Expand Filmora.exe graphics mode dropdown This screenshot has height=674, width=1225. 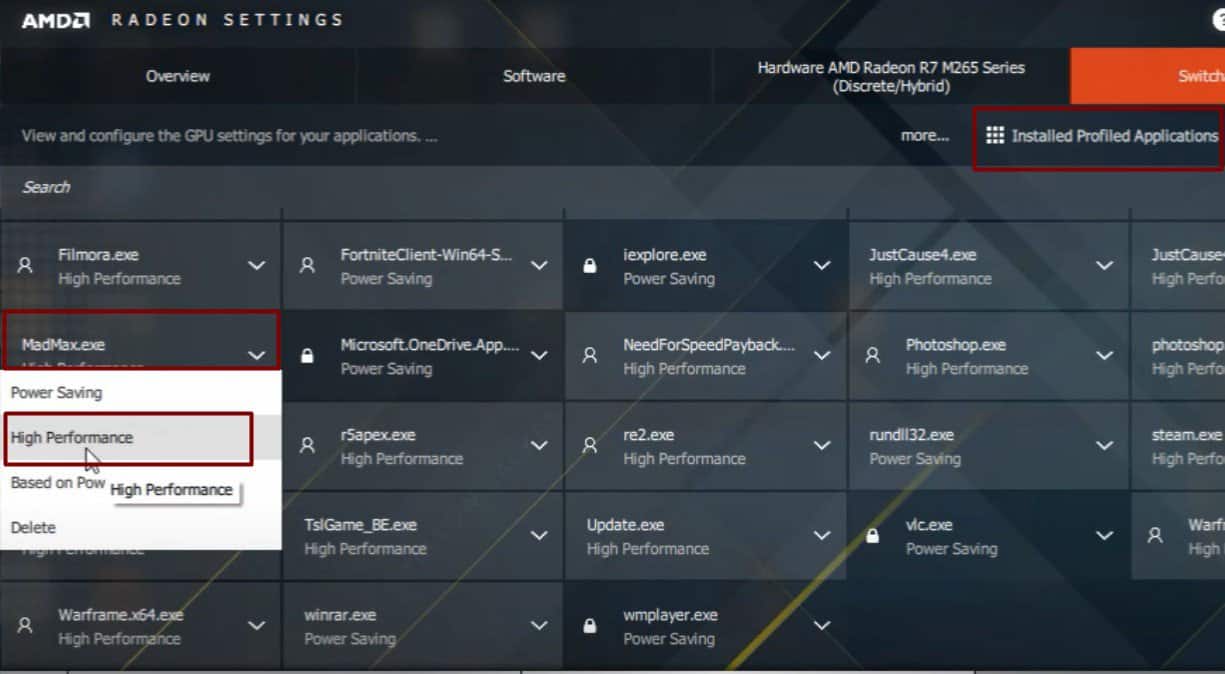(257, 266)
